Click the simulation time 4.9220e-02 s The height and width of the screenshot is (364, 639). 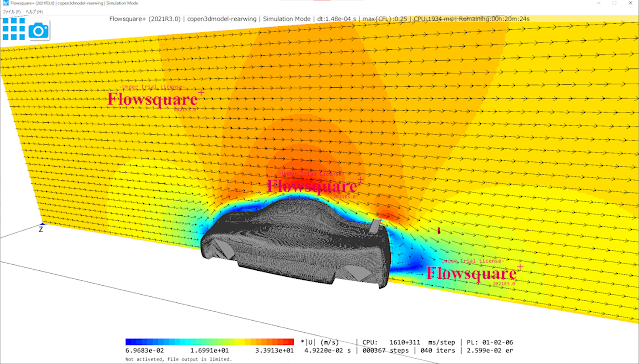327,351
